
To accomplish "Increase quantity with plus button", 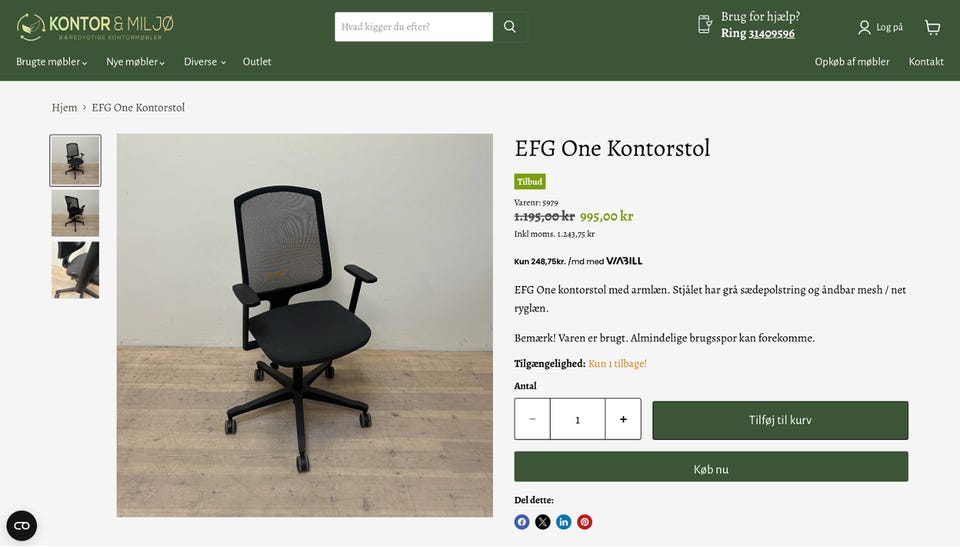I will (623, 419).
